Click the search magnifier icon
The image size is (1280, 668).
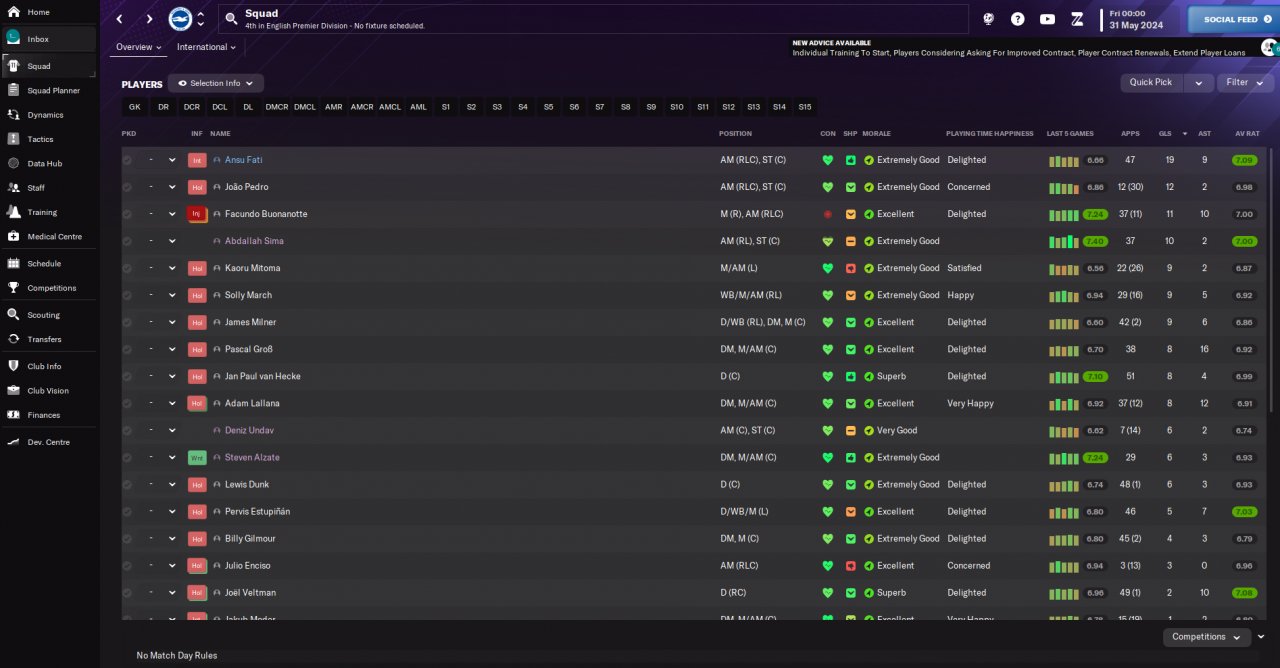coord(231,19)
